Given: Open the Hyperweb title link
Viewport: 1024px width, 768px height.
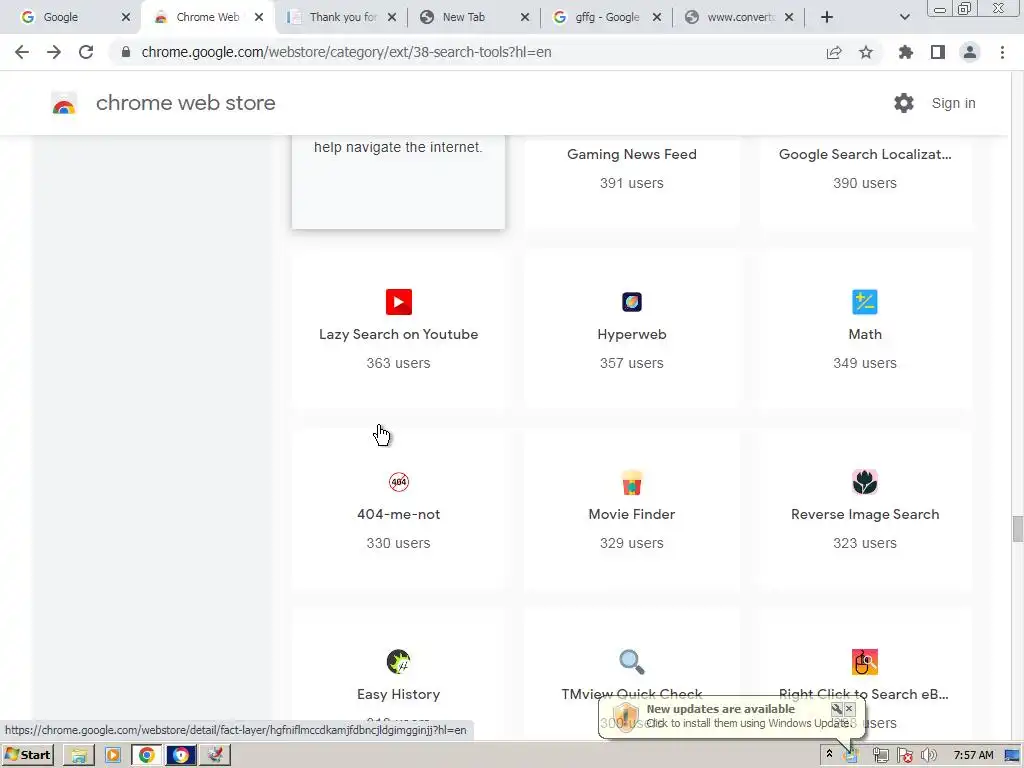Looking at the screenshot, I should [632, 334].
